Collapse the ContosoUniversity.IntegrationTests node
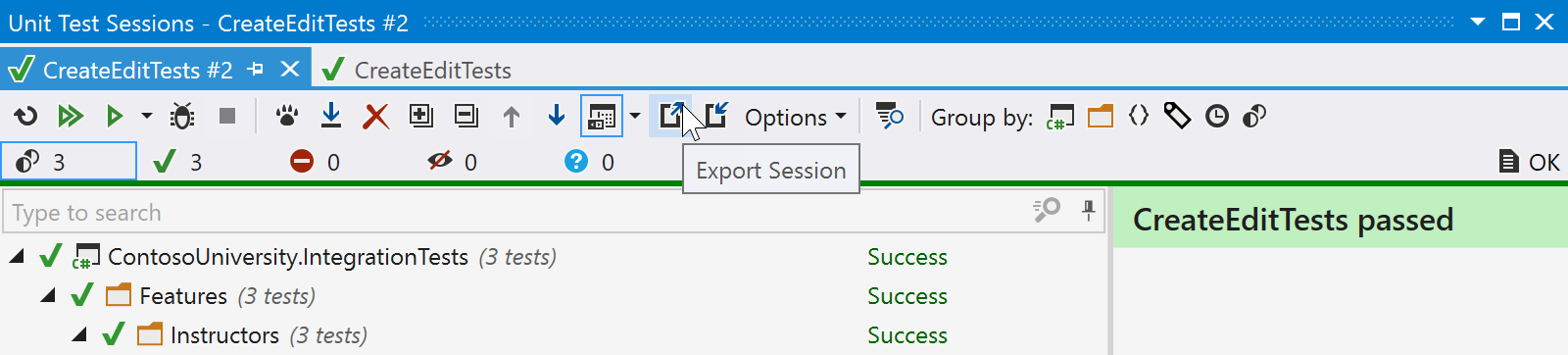Viewport: 1568px width, 355px height. click(17, 257)
